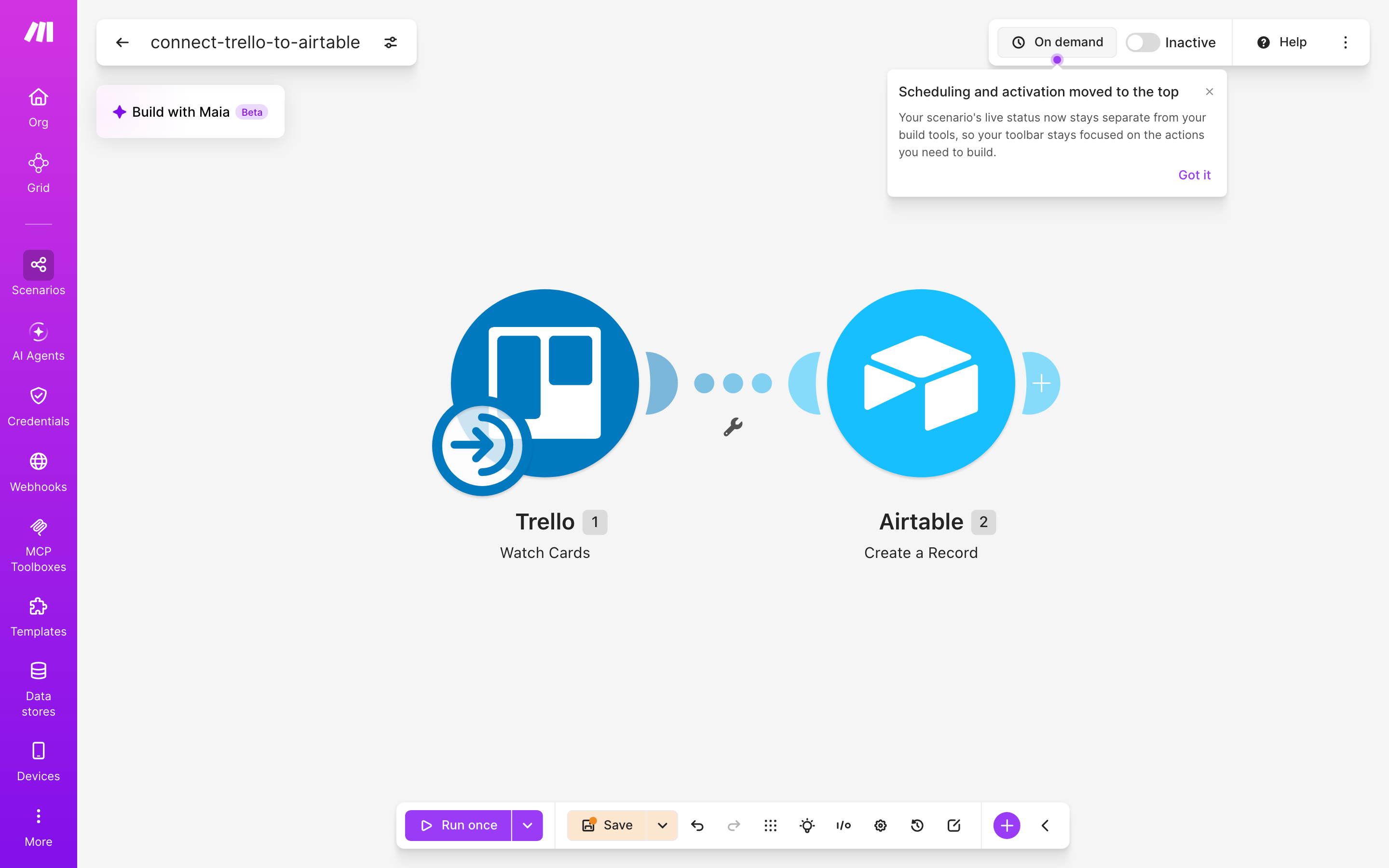Expand the Run once dropdown arrow
The height and width of the screenshot is (868, 1389).
tap(528, 826)
